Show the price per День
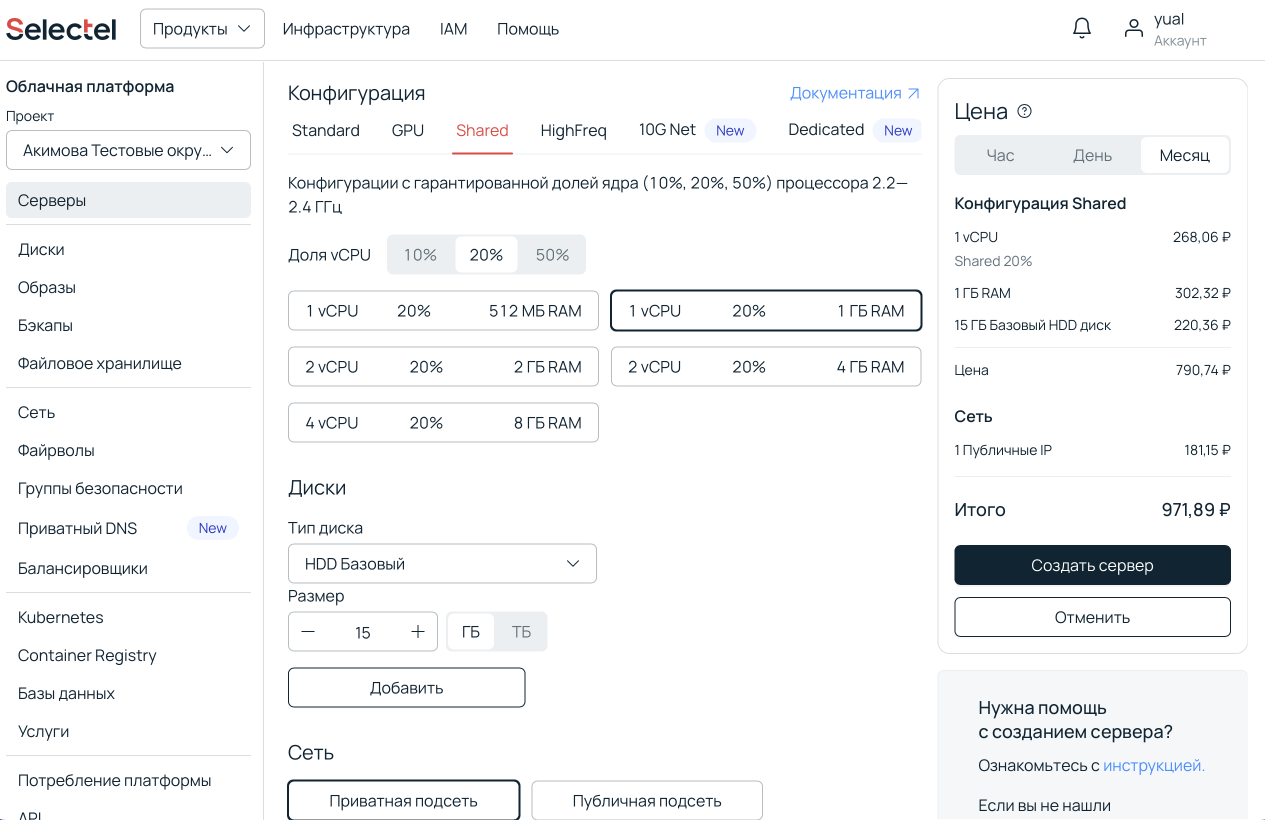The image size is (1265, 820). (1092, 155)
